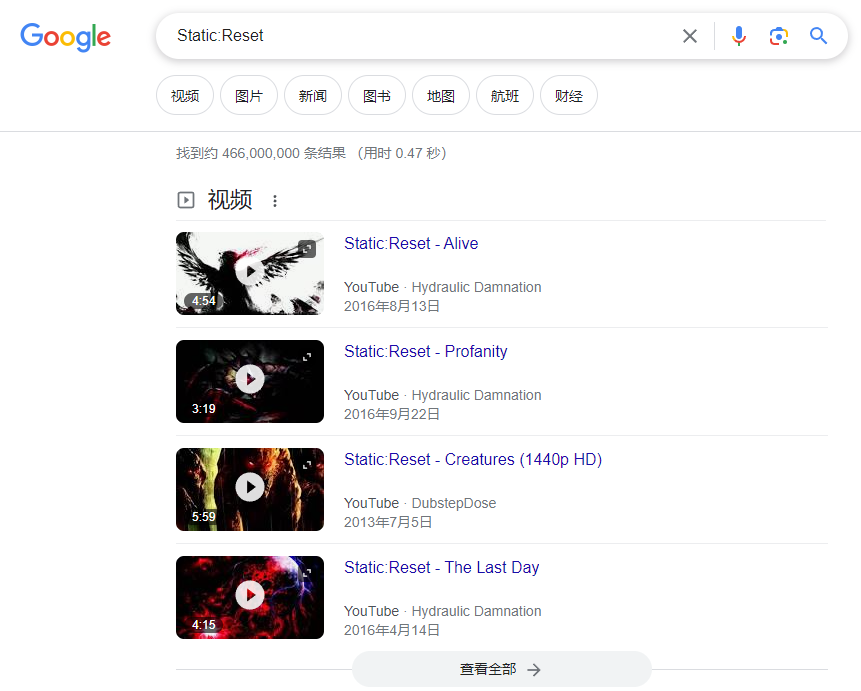Image resolution: width=861 pixels, height=691 pixels.
Task: Expand preview icon on Last Day thumbnail
Action: pos(307,573)
